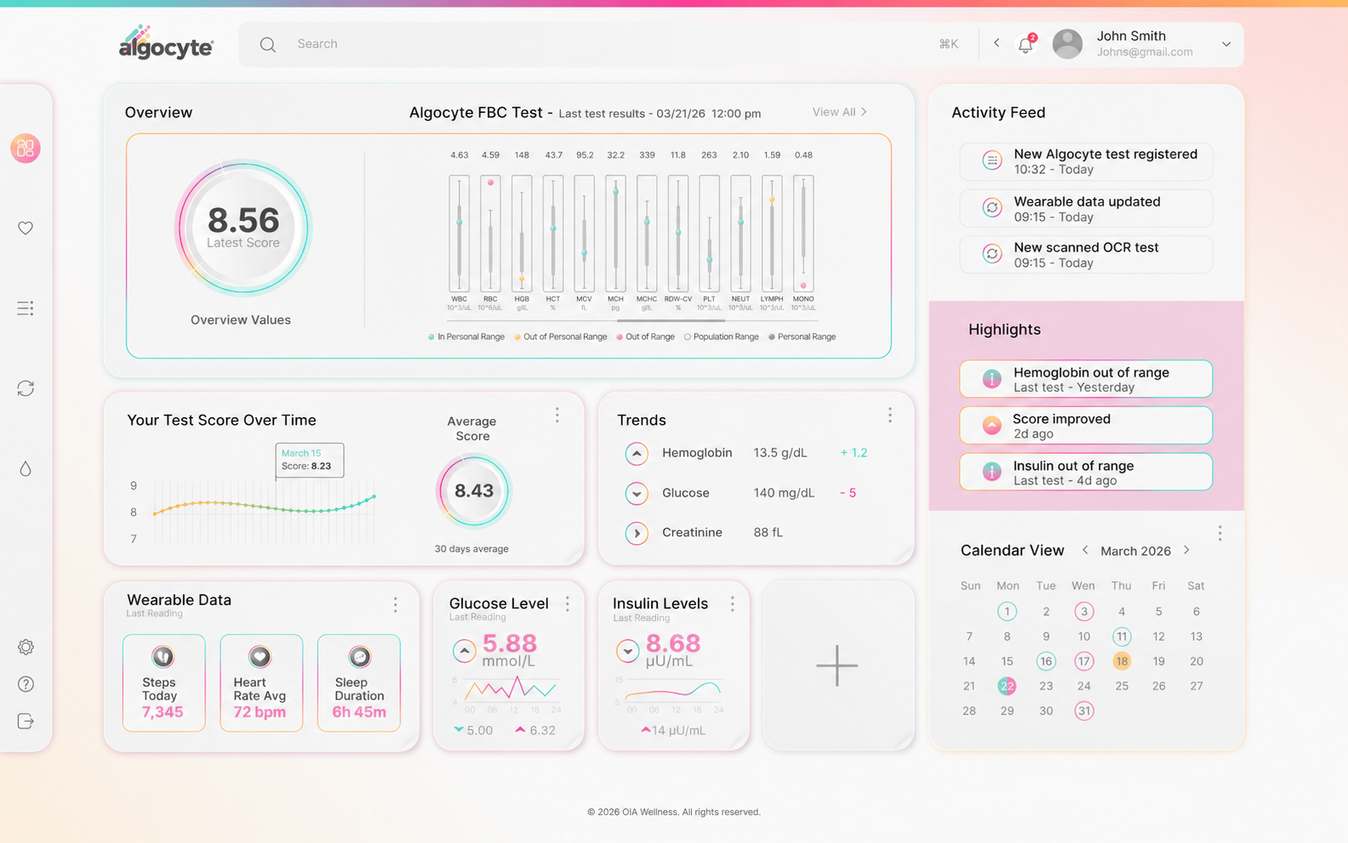
Task: Expand the Glucose trend arrow toggle
Action: (636, 493)
